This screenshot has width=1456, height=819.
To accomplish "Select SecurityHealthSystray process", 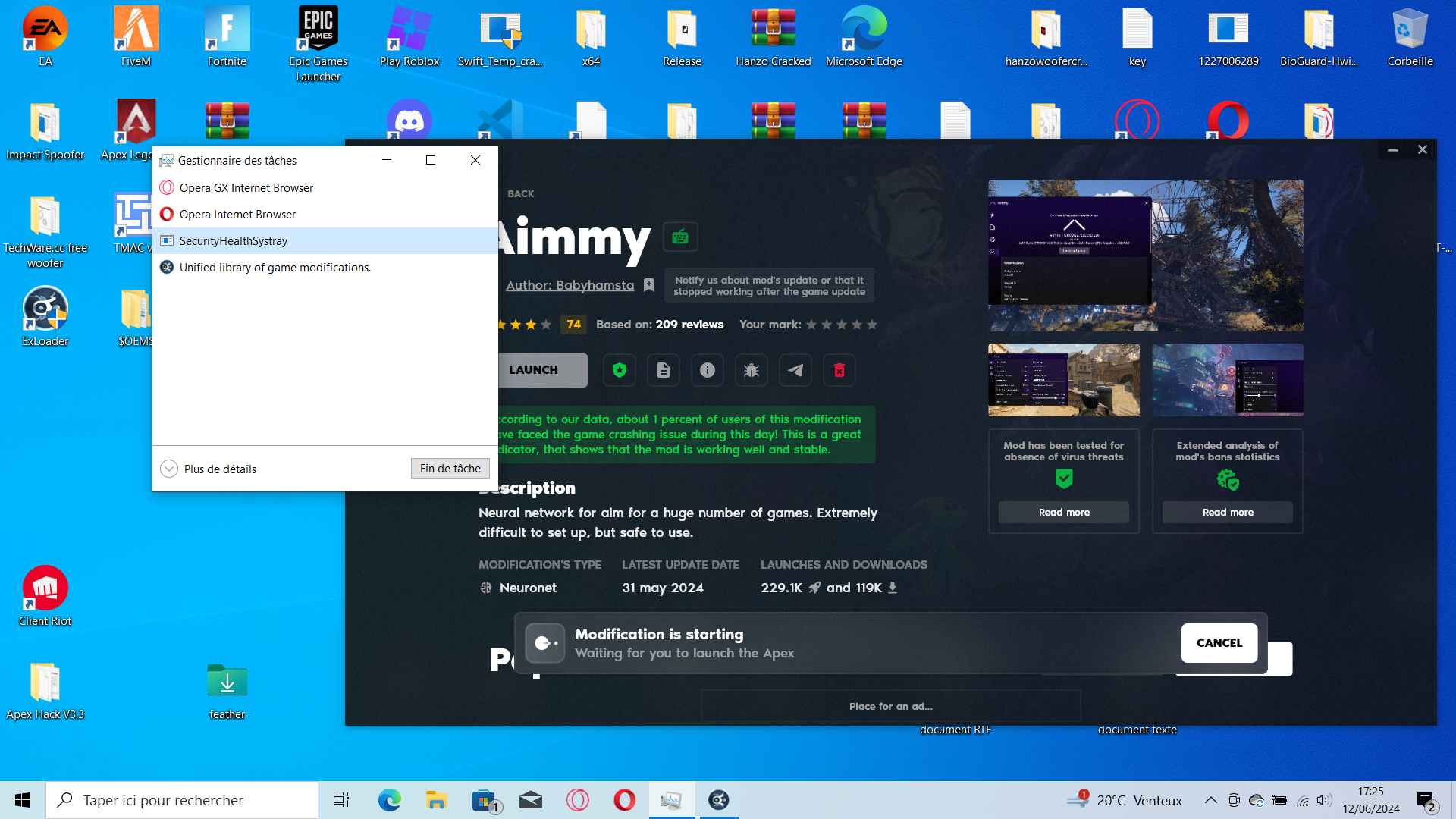I will click(234, 240).
